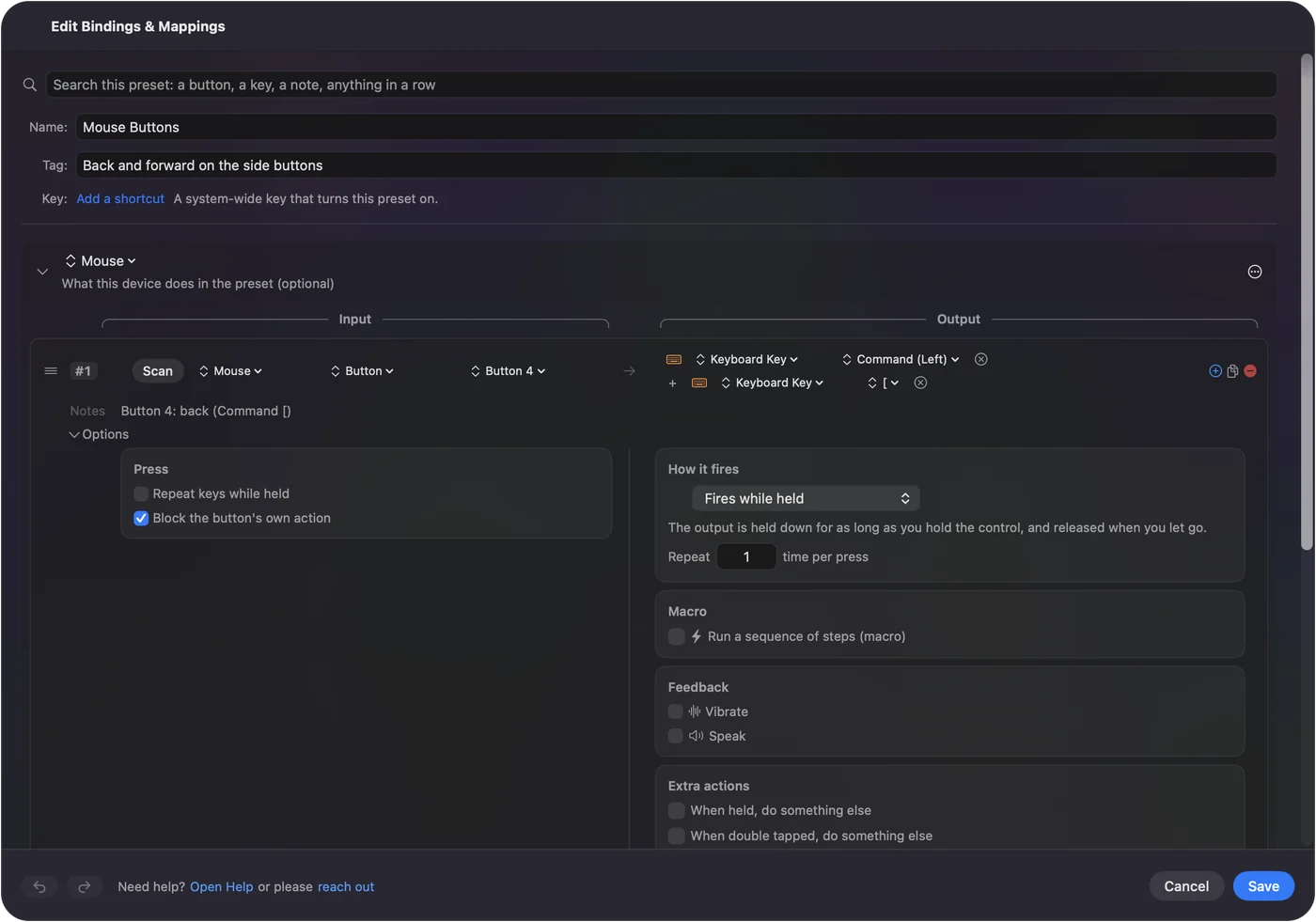Click keyboard icon beside the [ key row
Viewport: 1316px width, 922px height.
coord(699,383)
